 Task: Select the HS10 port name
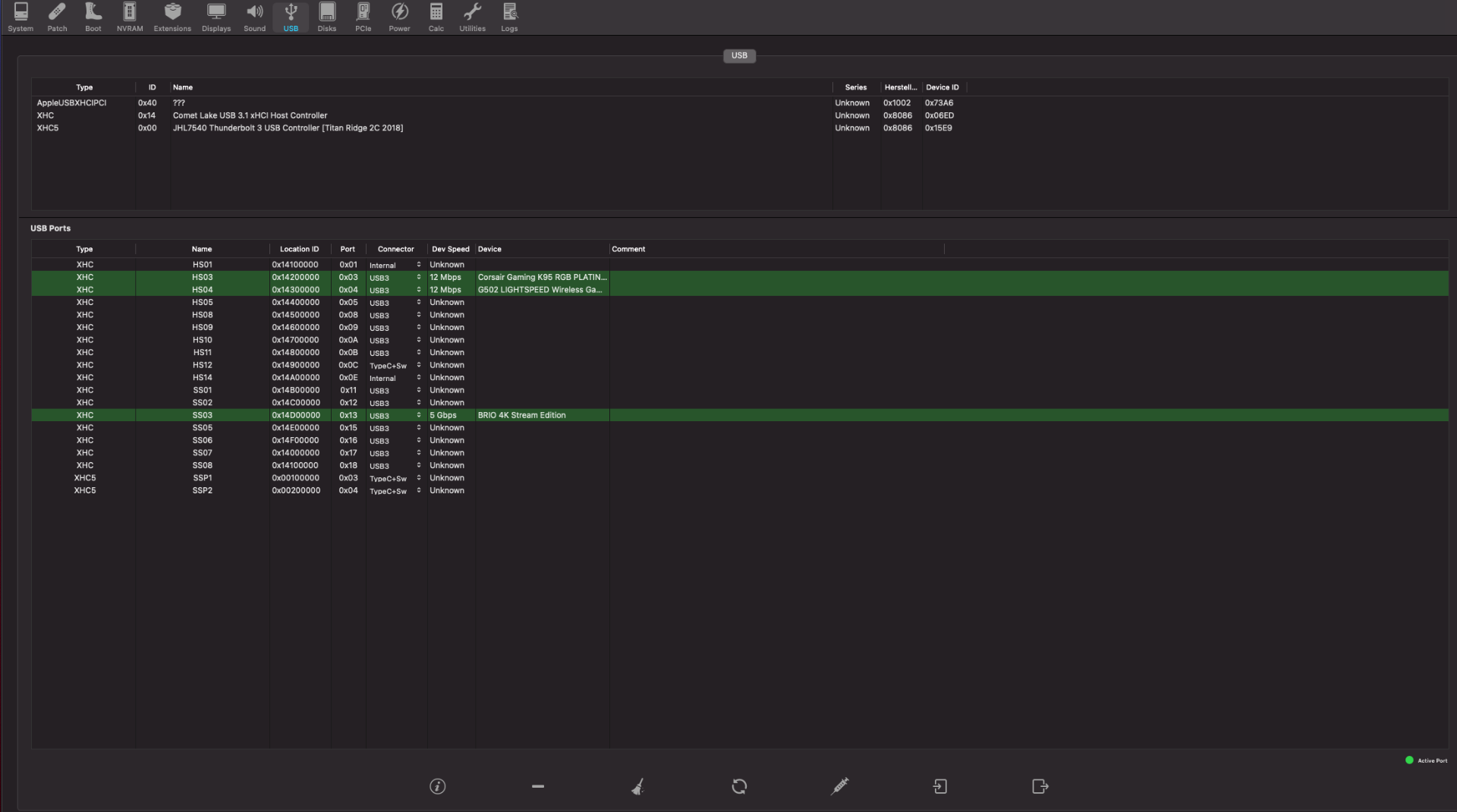click(x=202, y=340)
